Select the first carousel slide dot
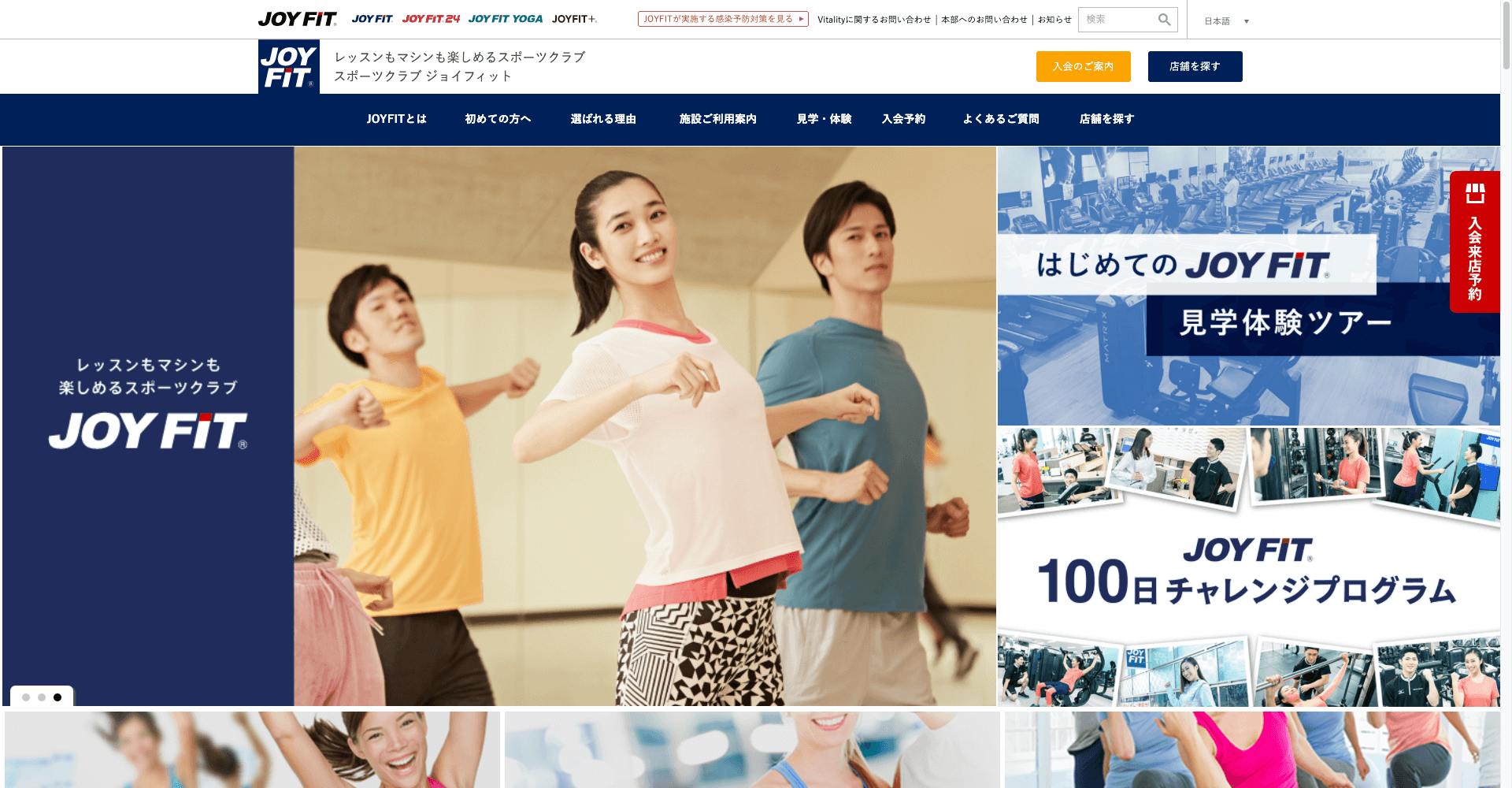 tap(26, 697)
